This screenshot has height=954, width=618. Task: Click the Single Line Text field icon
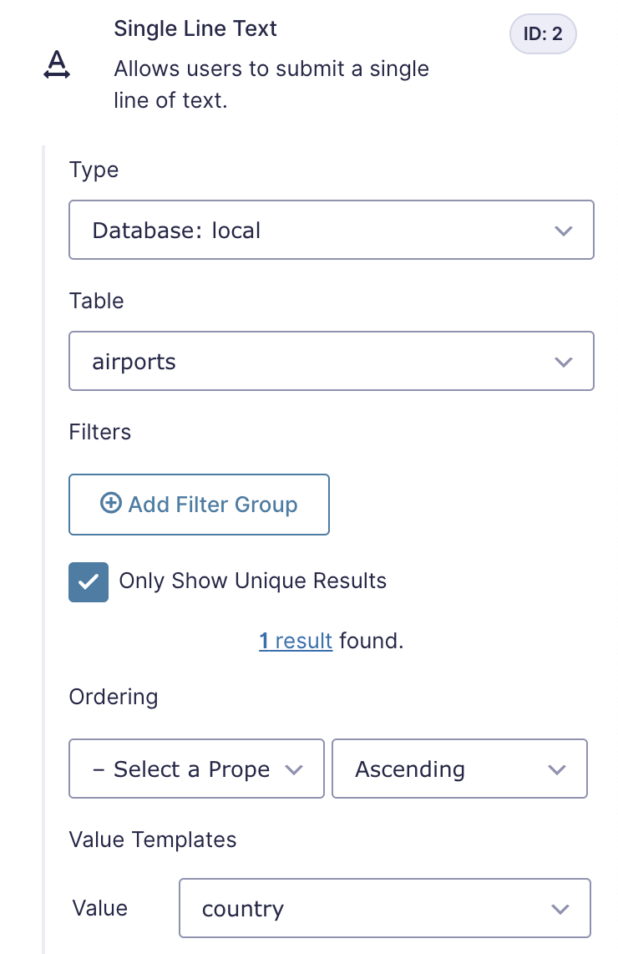(57, 64)
